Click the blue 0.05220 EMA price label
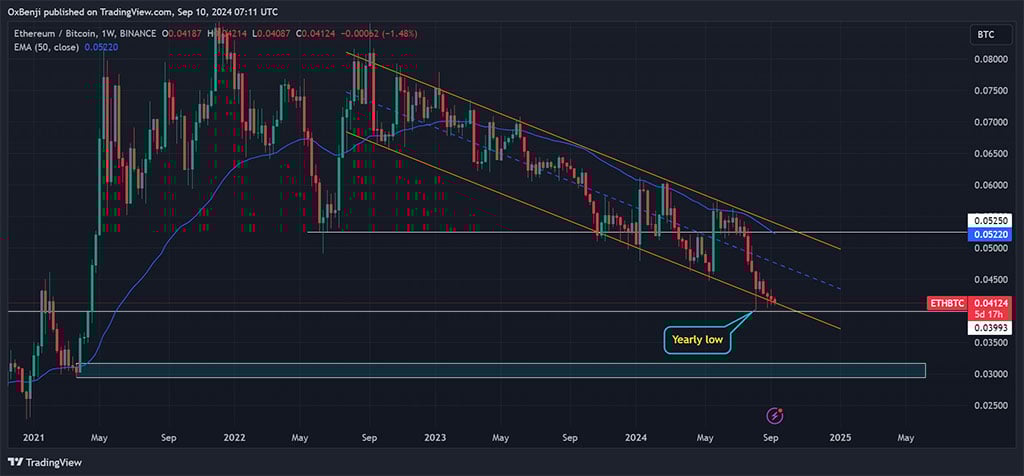This screenshot has height=476, width=1024. (x=989, y=233)
